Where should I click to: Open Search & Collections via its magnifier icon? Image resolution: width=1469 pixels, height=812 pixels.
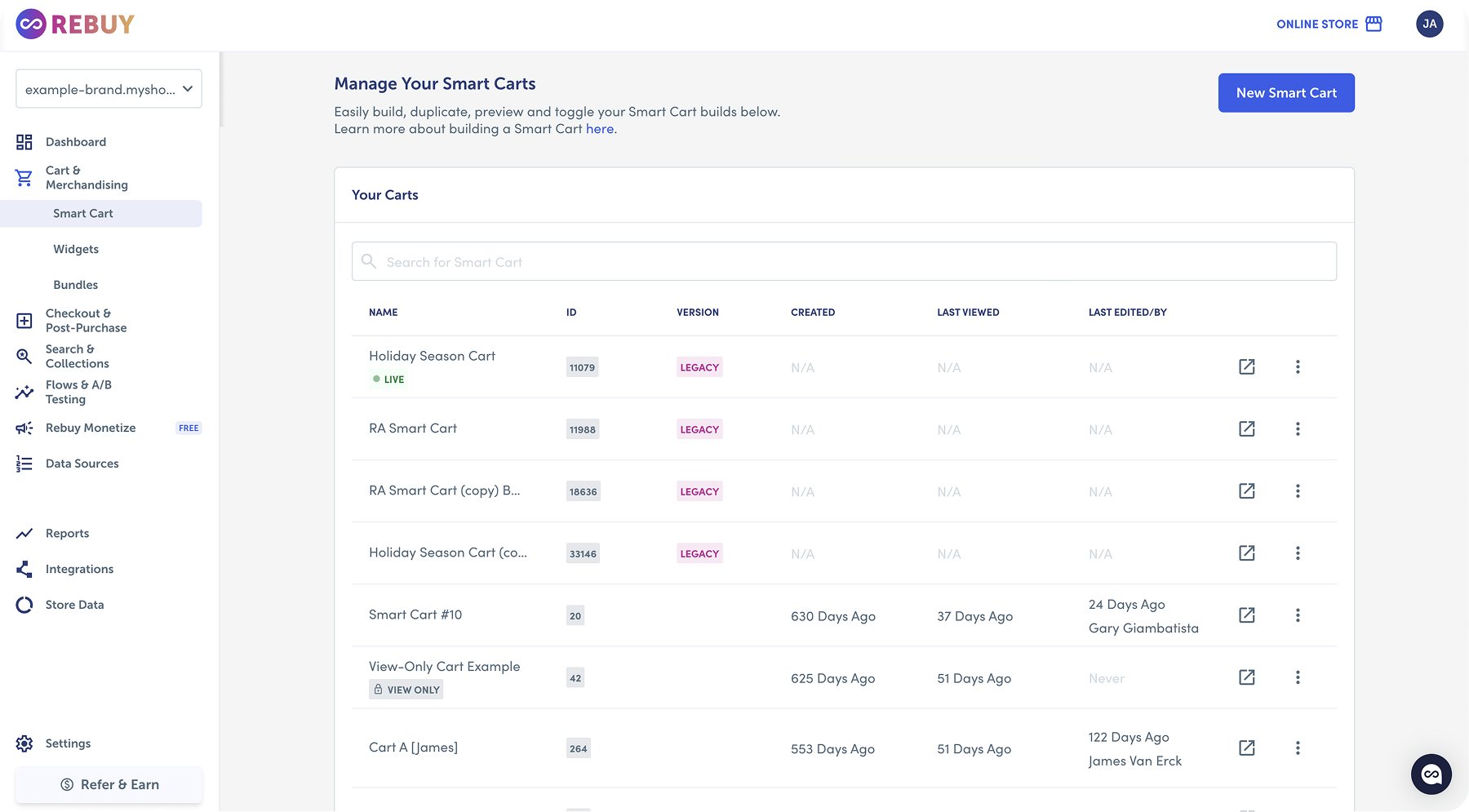(x=24, y=356)
